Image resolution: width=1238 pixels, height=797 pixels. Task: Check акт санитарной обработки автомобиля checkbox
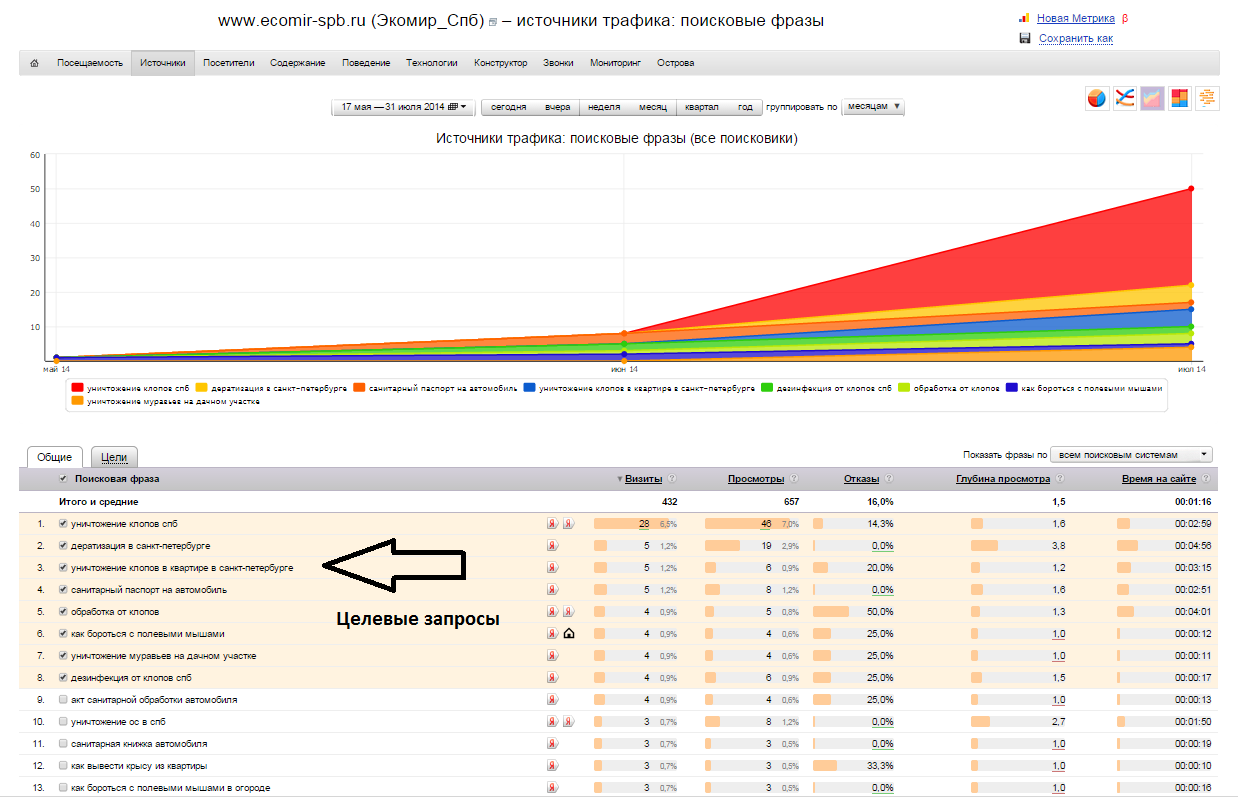tap(64, 699)
